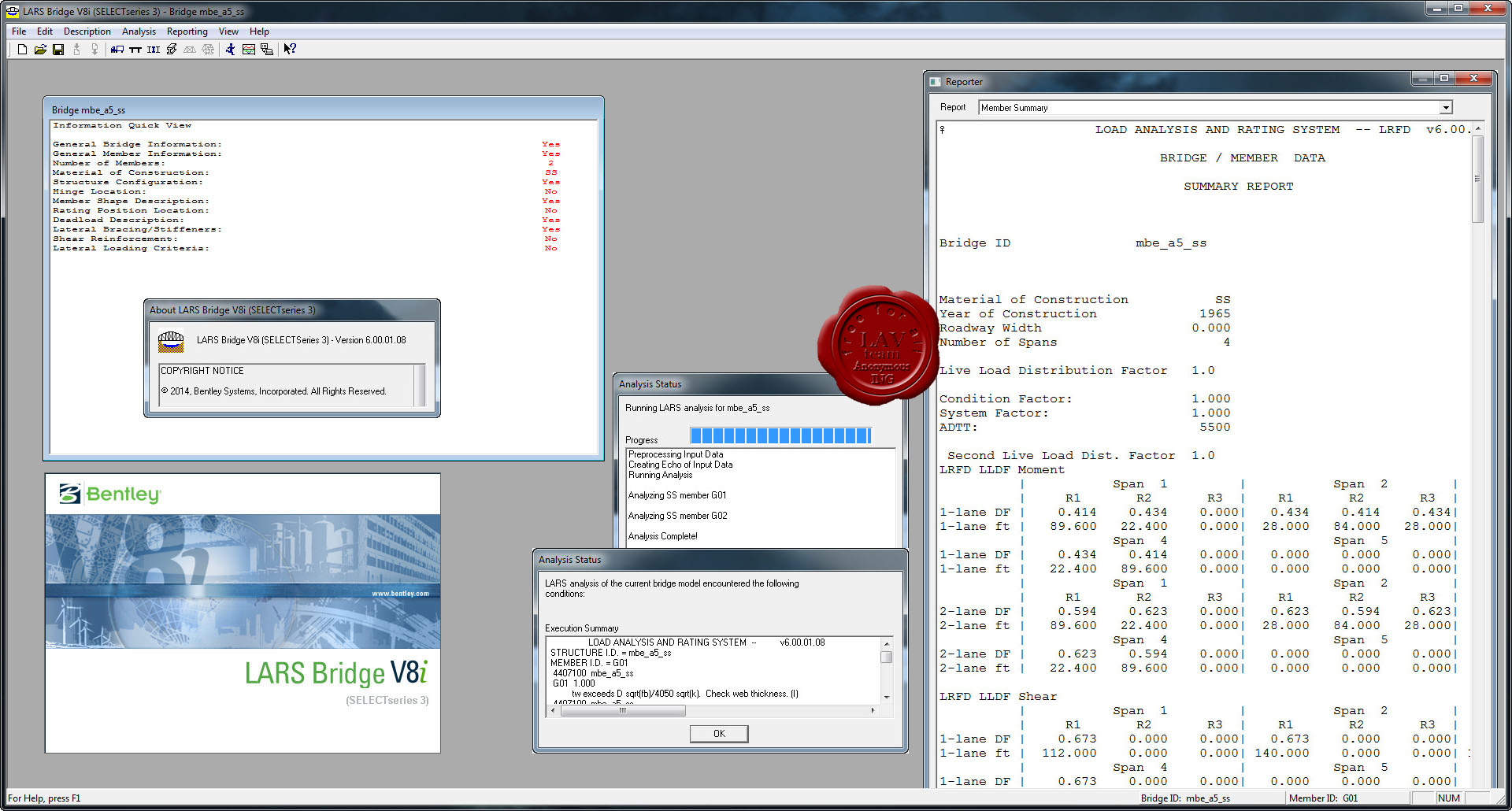Click the LARS app icon in title bar
This screenshot has width=1512, height=811.
[x=12, y=11]
